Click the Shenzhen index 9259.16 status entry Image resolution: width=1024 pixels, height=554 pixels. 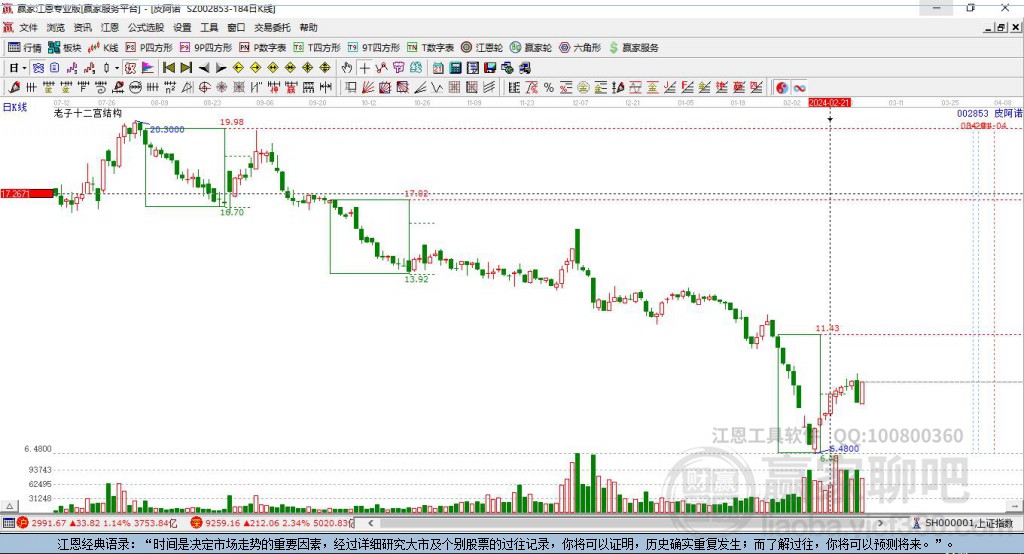point(272,523)
